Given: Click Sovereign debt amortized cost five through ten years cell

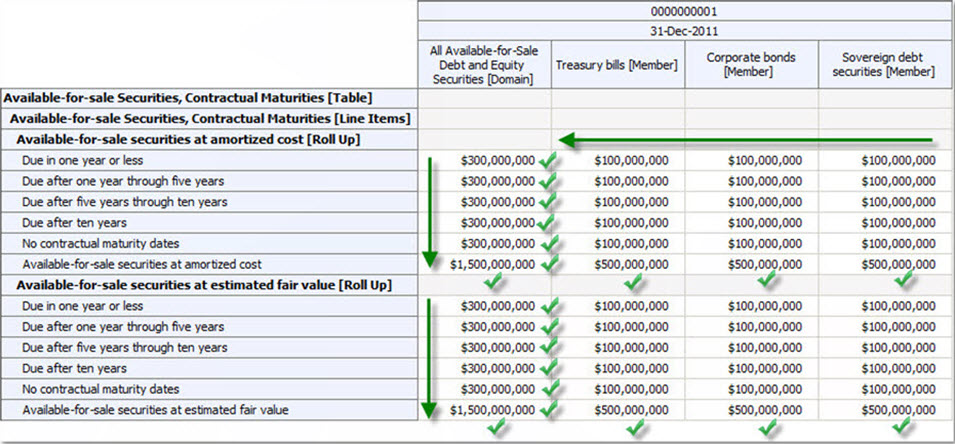Looking at the screenshot, I should [x=884, y=202].
